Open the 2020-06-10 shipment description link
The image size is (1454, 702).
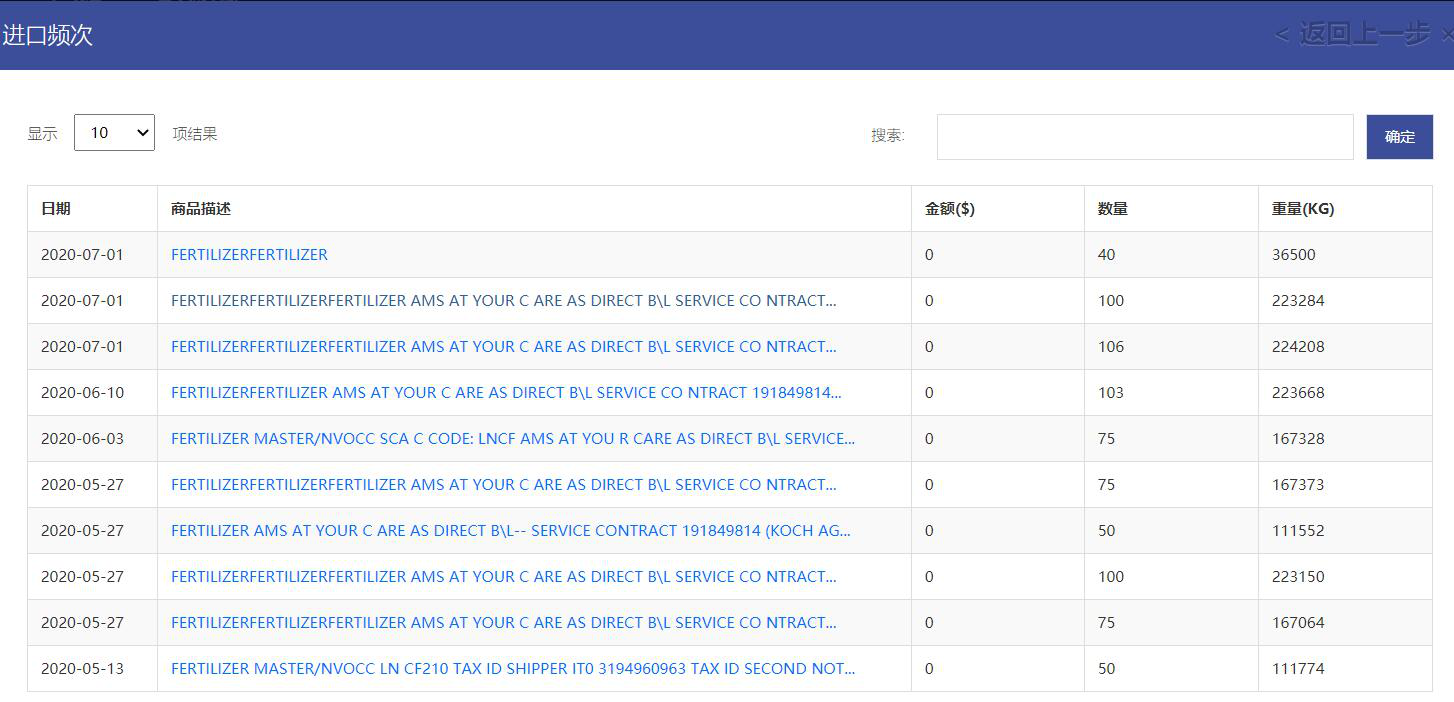506,393
